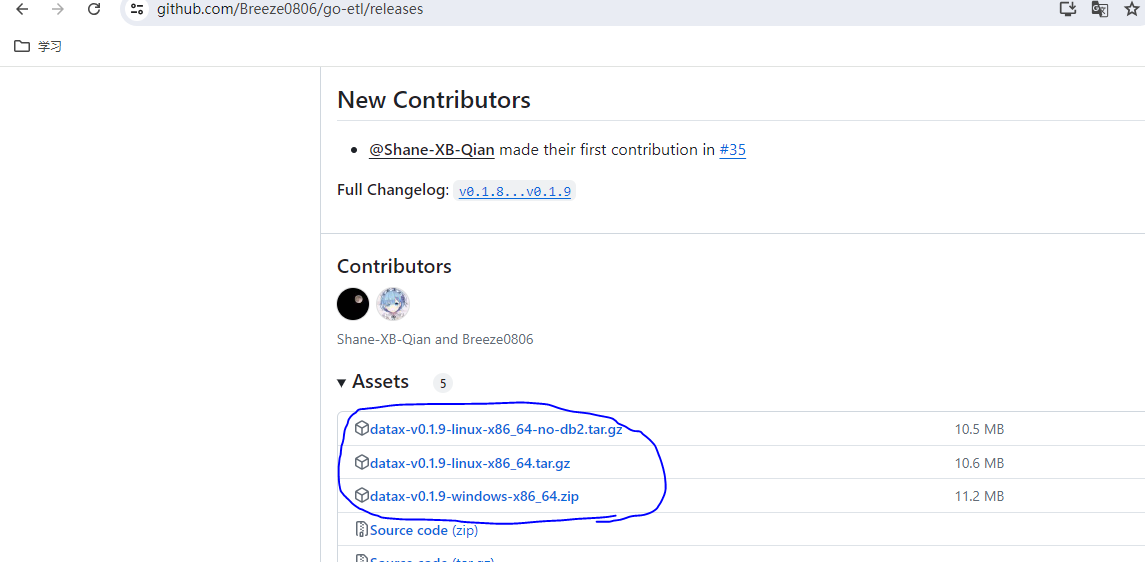Click the address bar URL text

[x=289, y=9]
